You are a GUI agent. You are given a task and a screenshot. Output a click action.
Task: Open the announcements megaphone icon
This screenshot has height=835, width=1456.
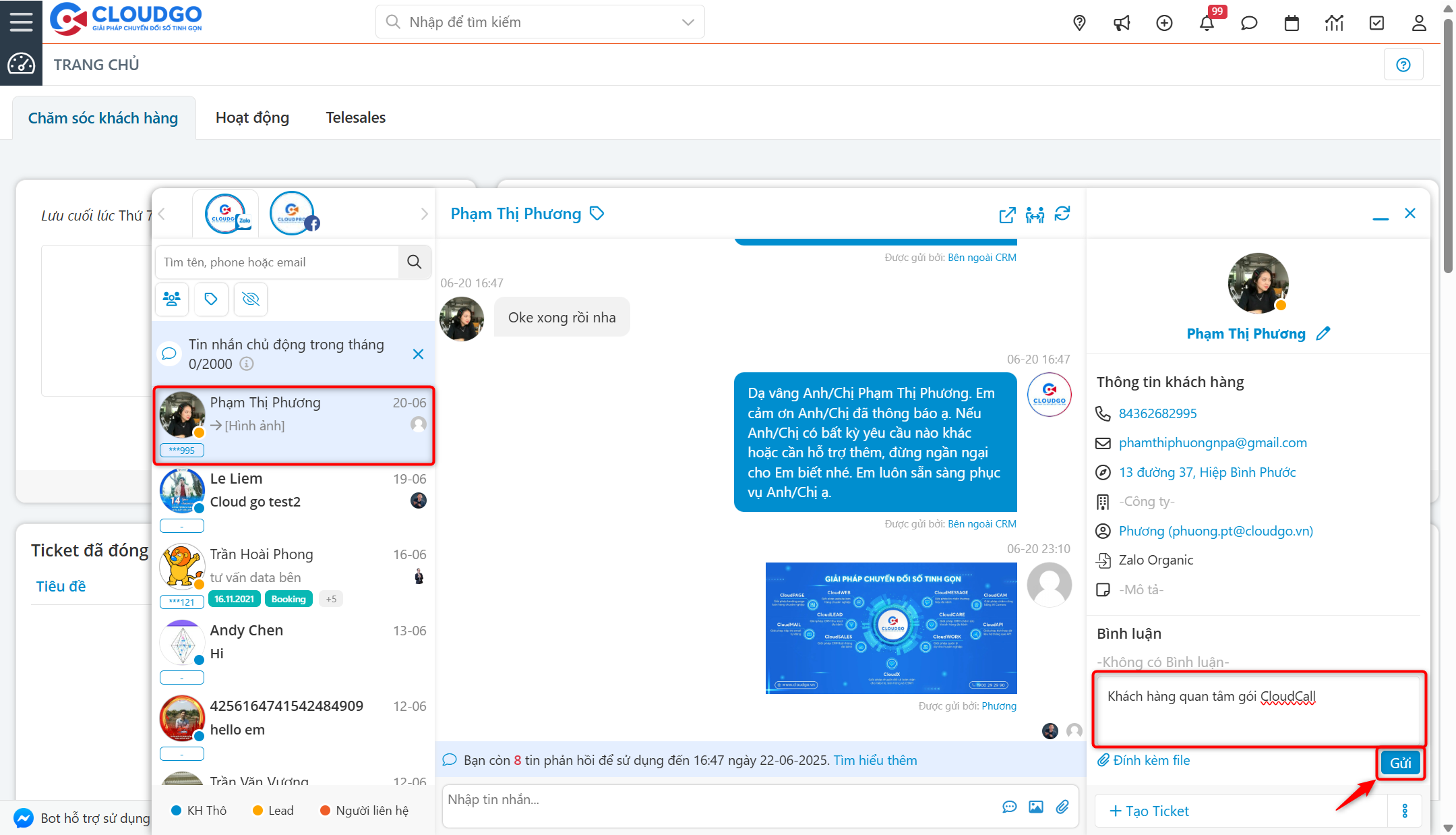click(x=1122, y=22)
